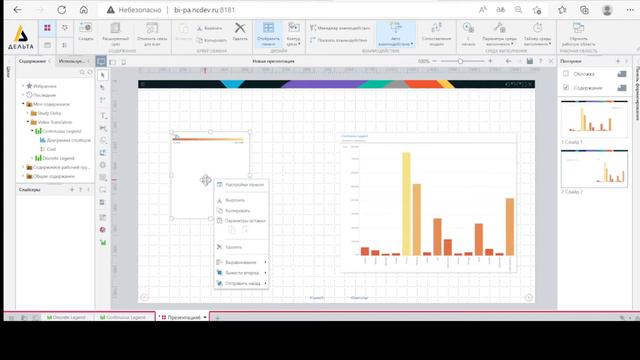Open the Discrete Legend bottom tab

[66, 317]
